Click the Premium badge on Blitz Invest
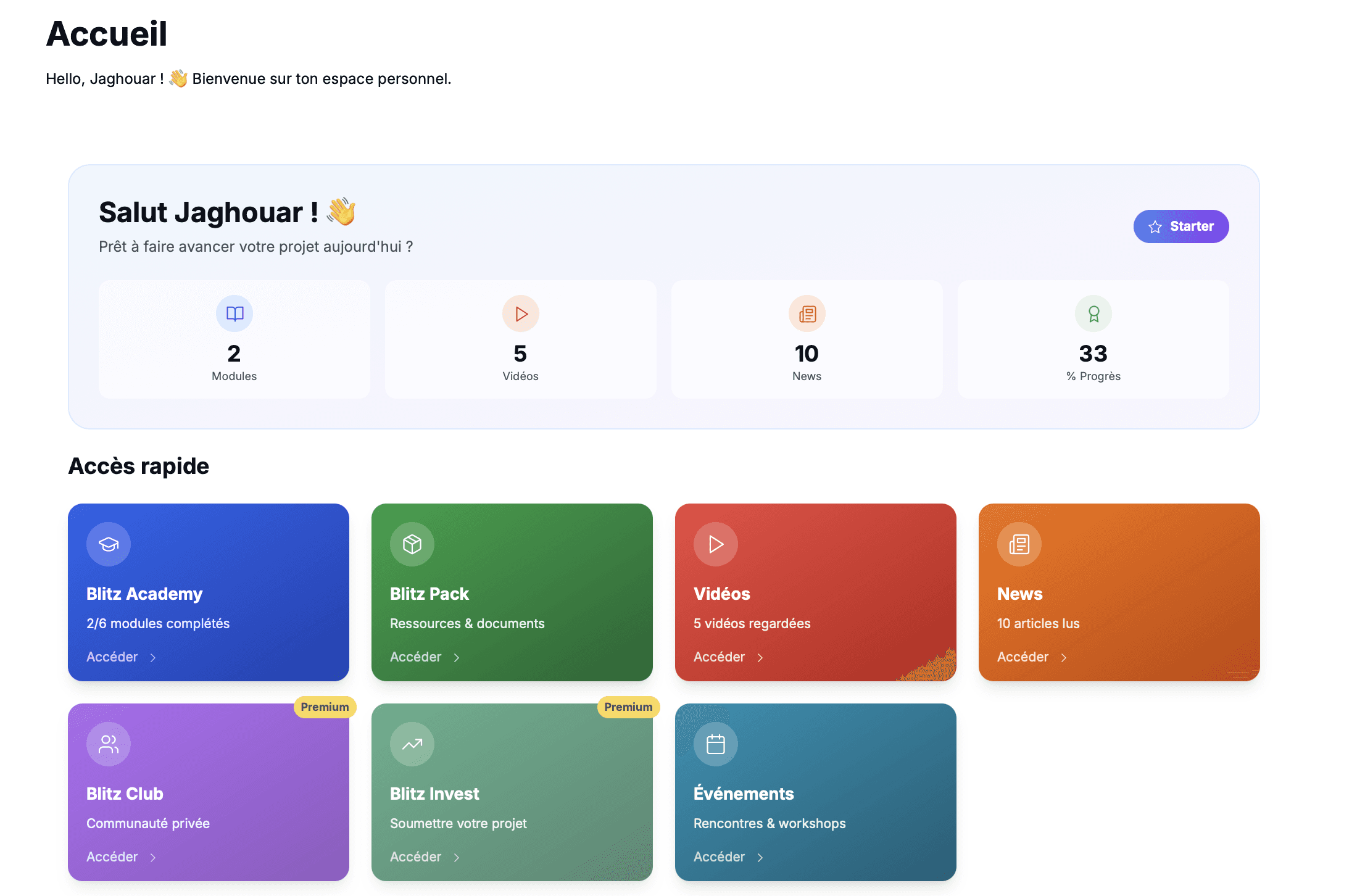 click(628, 707)
